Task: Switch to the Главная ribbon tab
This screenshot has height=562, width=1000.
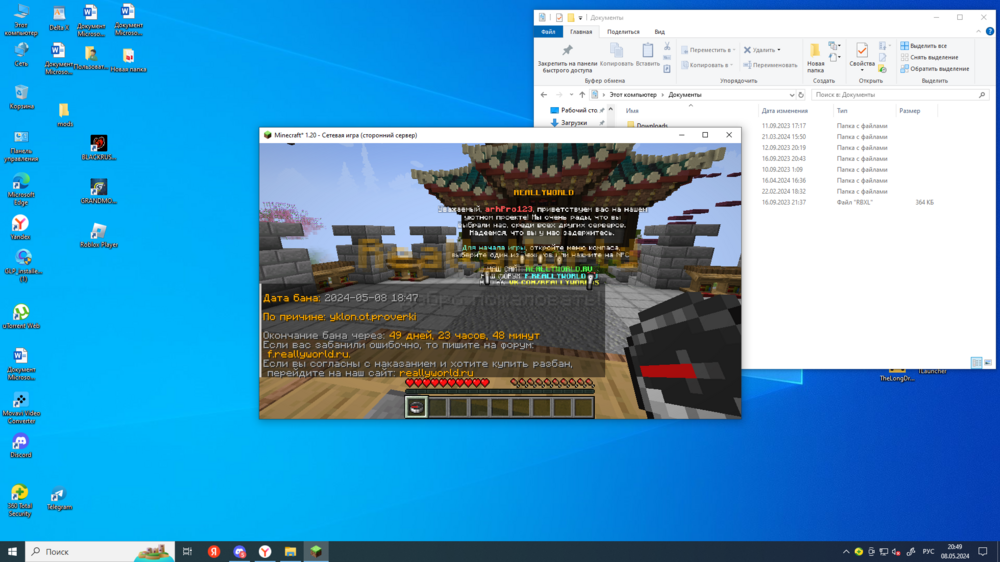Action: click(581, 32)
